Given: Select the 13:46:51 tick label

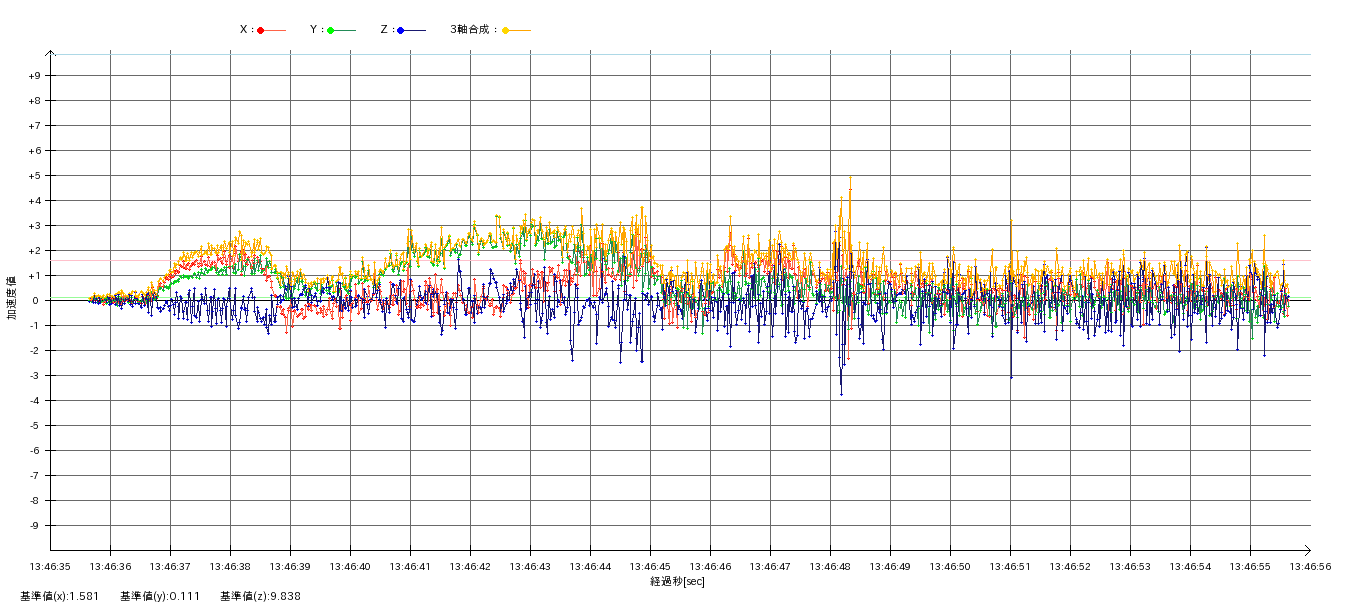Looking at the screenshot, I should [1010, 567].
